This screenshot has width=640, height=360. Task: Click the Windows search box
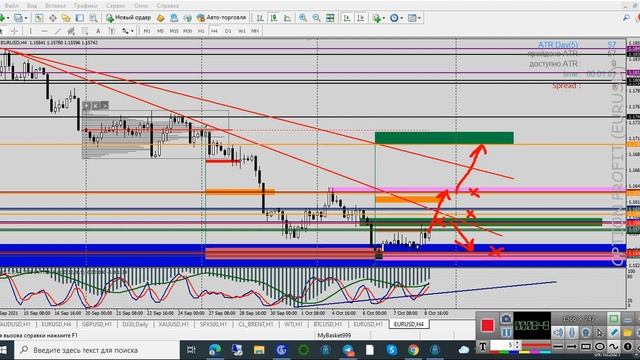[x=97, y=350]
